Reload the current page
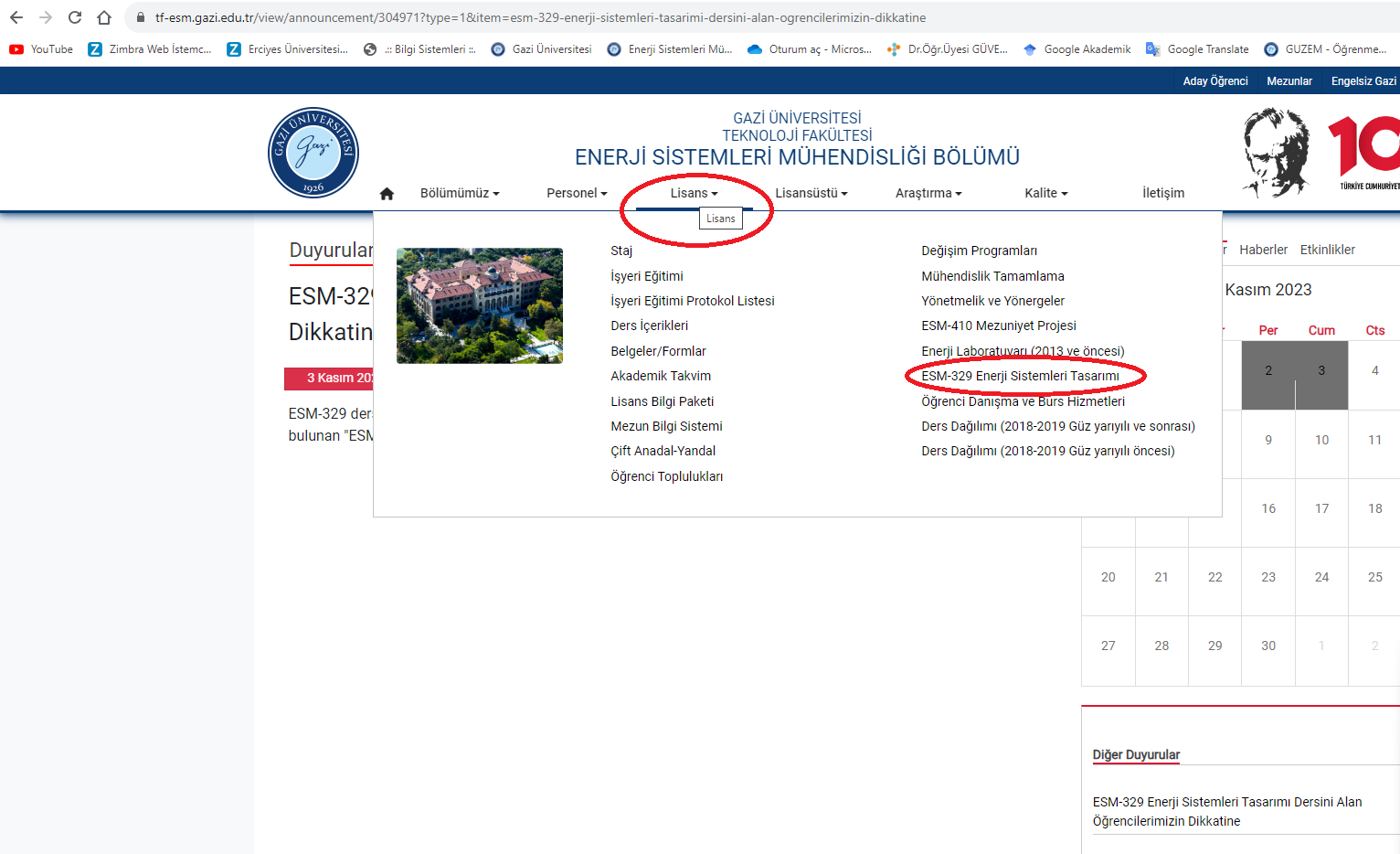 click(x=74, y=16)
